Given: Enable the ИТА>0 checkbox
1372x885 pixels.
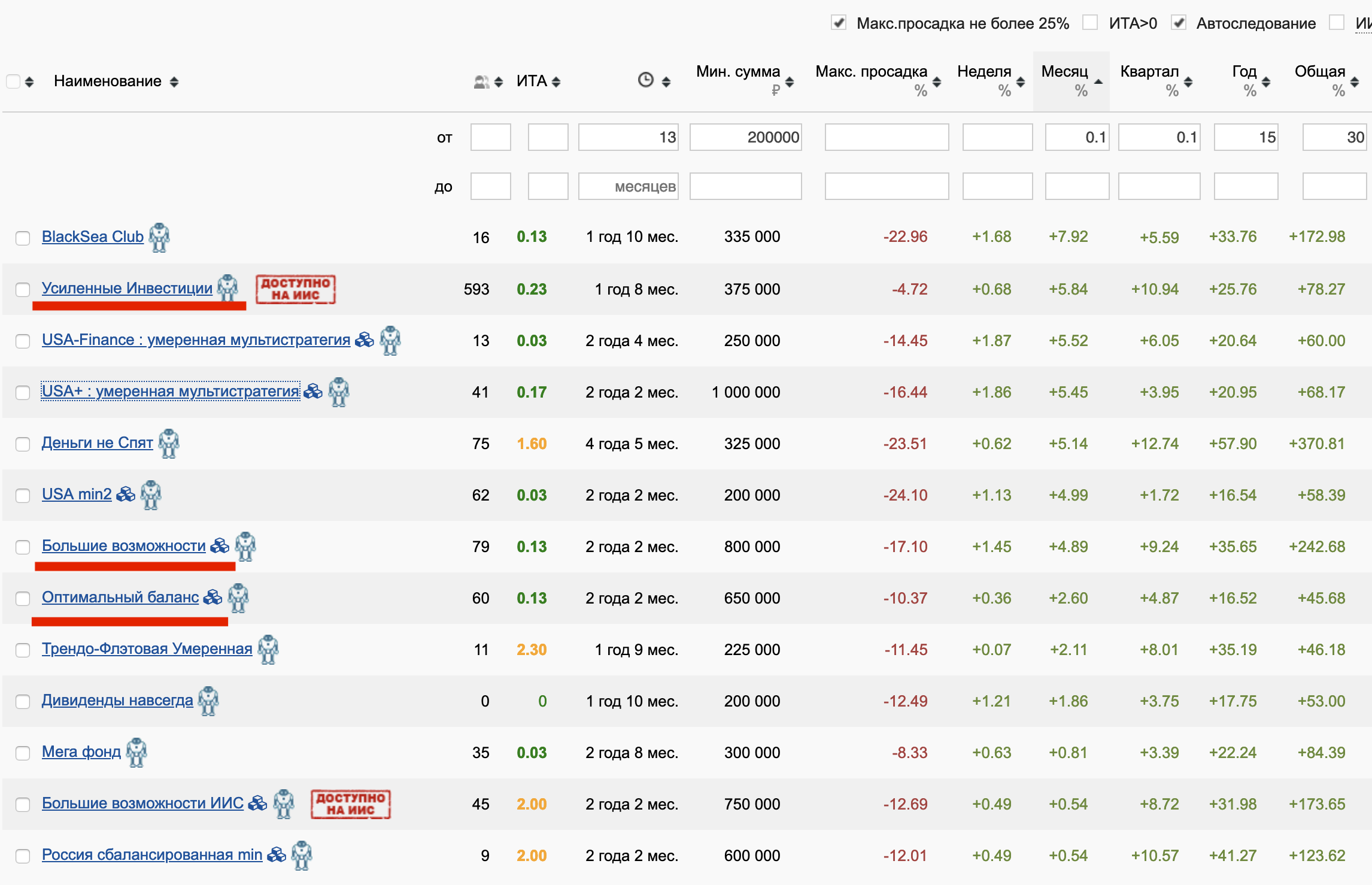Looking at the screenshot, I should tap(1090, 23).
